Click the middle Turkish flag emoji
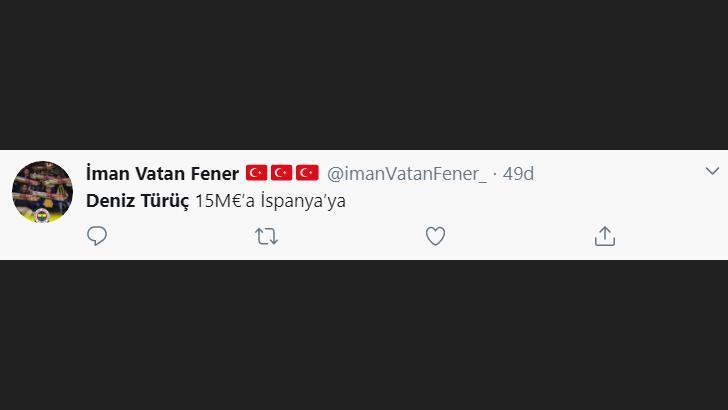 point(281,173)
